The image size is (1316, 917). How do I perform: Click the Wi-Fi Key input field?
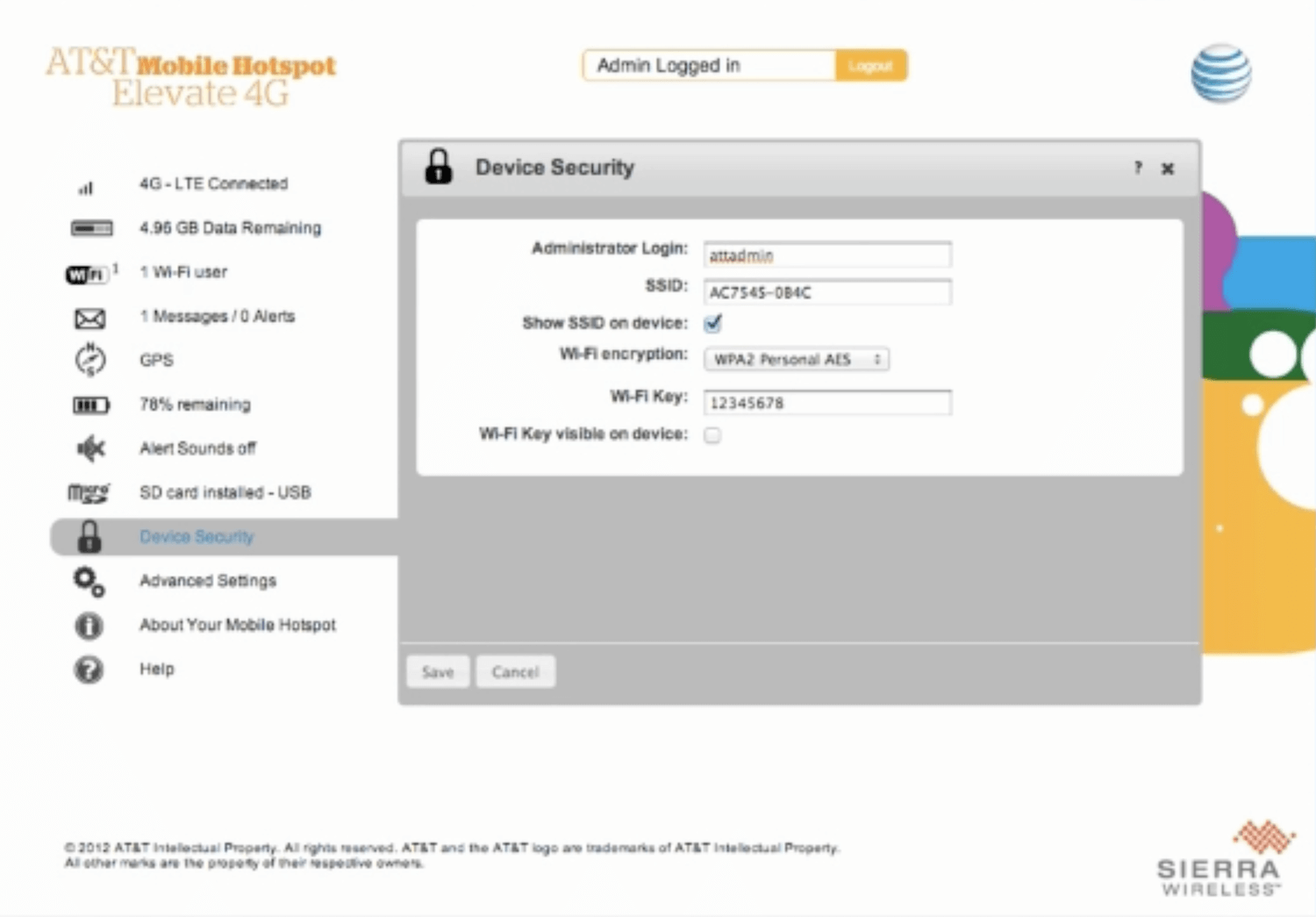coord(826,403)
